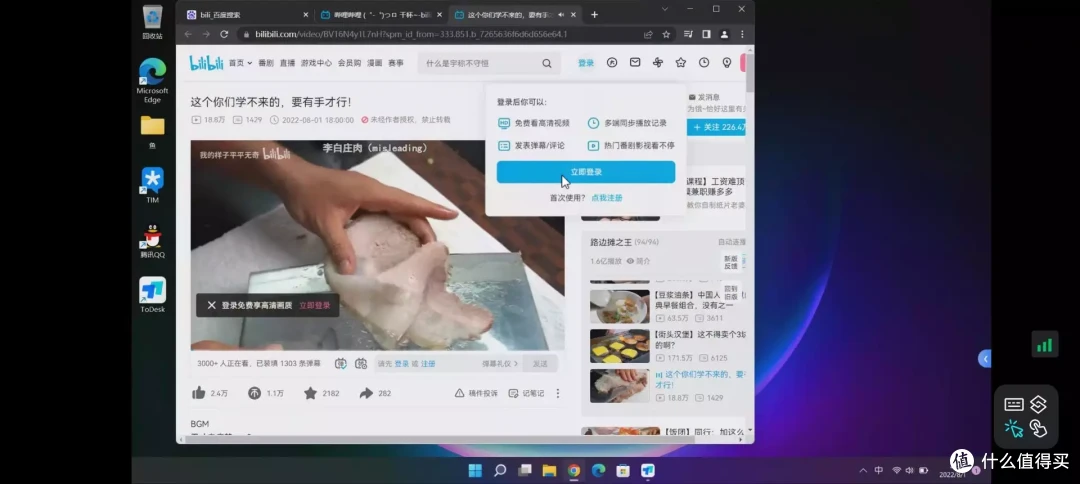Expand the 弹幕礼仪 chevron
Image resolution: width=1080 pixels, height=484 pixels.
(516, 364)
